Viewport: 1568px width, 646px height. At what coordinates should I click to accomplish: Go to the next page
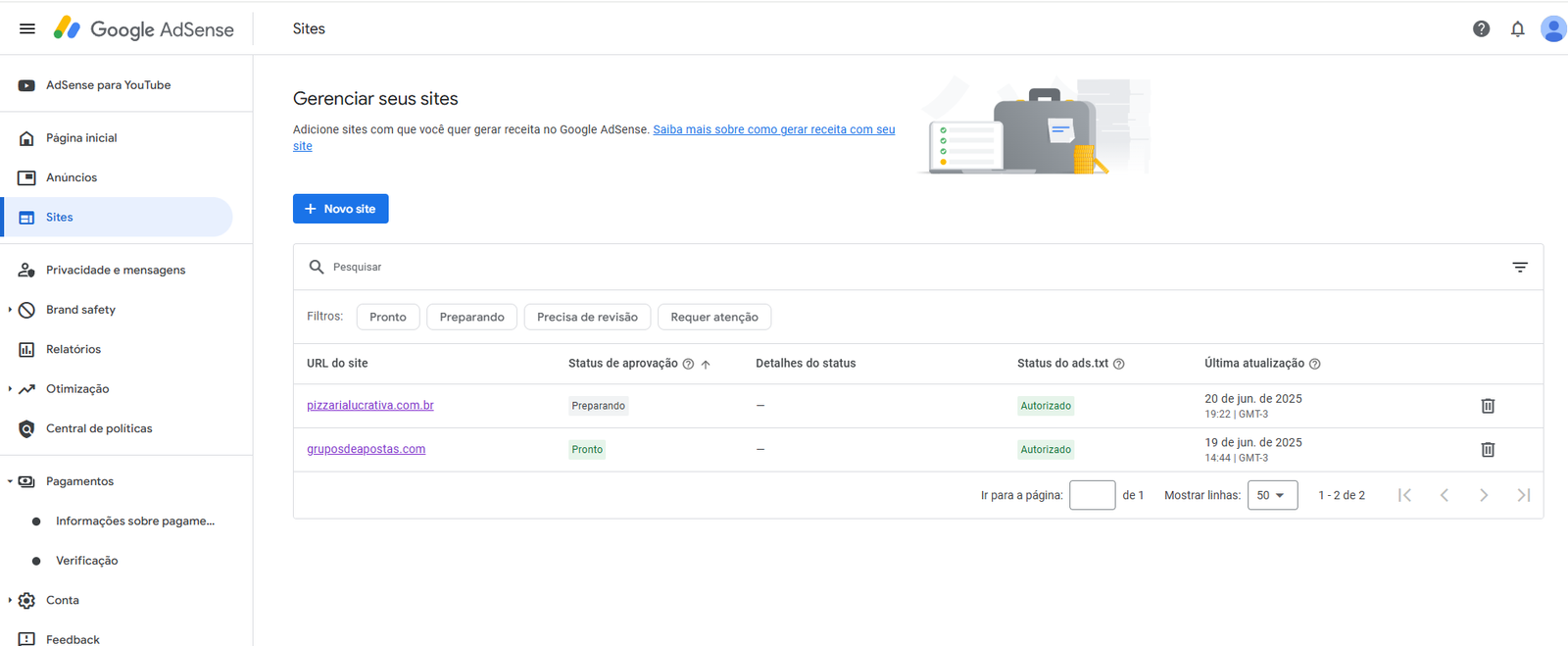click(x=1484, y=495)
